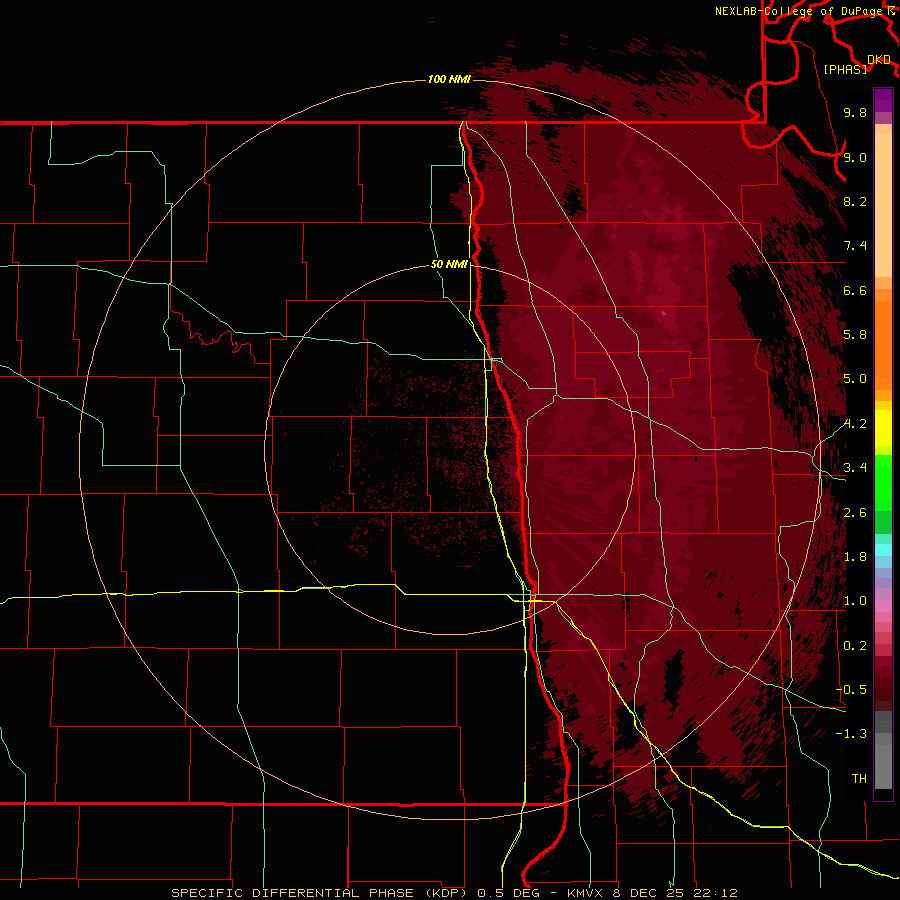The width and height of the screenshot is (900, 900).
Task: Click the 8.2 scale value
Action: coord(855,201)
